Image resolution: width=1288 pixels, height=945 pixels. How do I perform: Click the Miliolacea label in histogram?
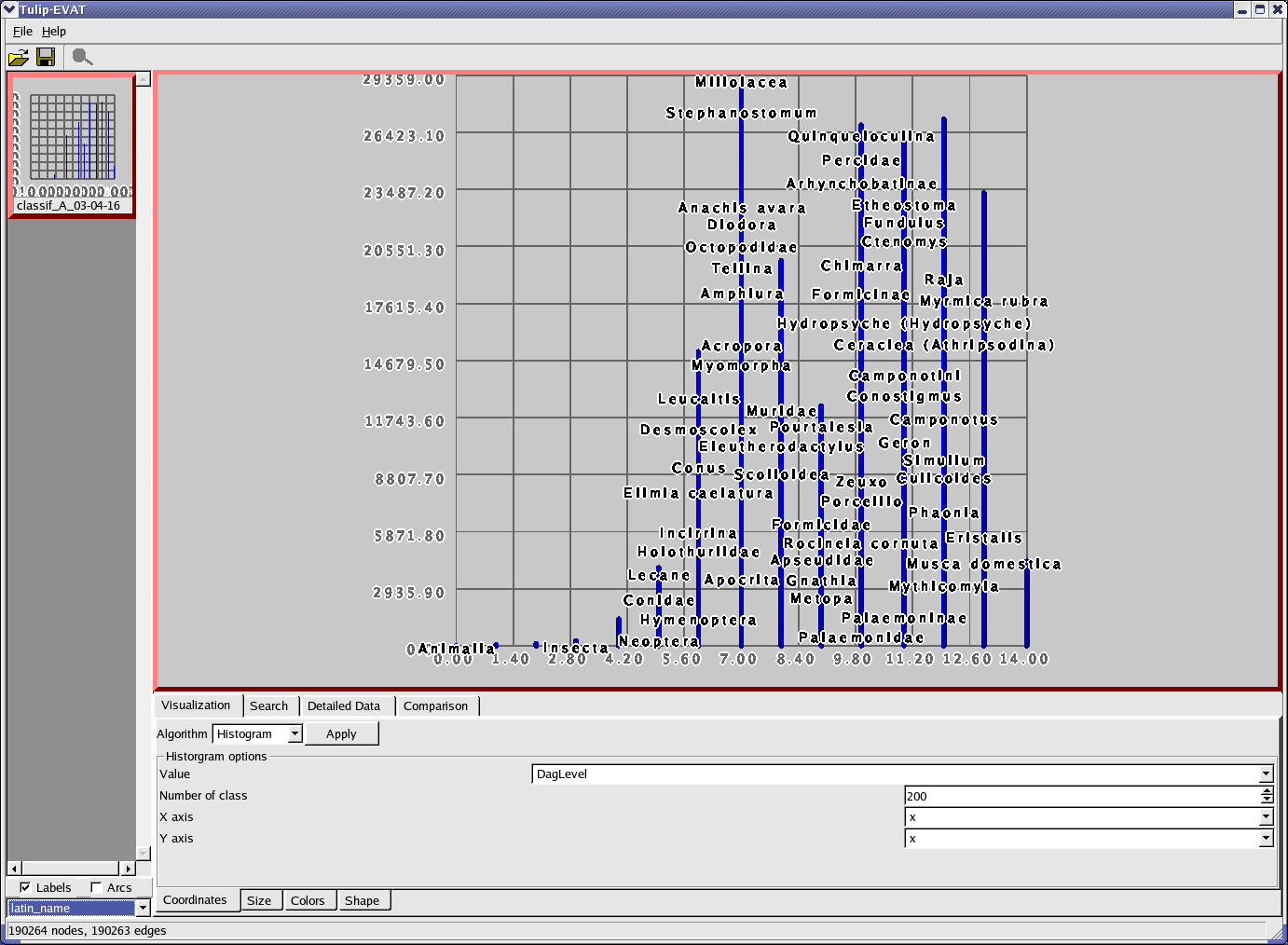(742, 83)
